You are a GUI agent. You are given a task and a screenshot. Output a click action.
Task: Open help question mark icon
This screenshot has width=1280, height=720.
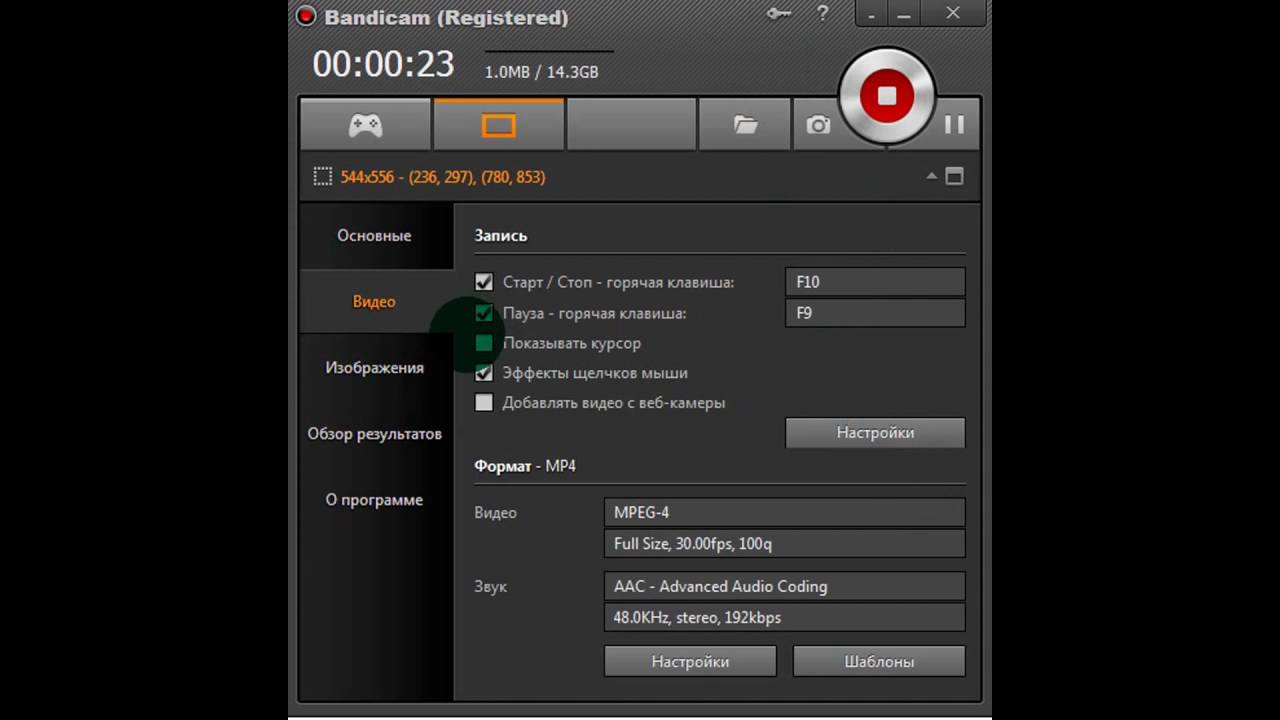822,14
